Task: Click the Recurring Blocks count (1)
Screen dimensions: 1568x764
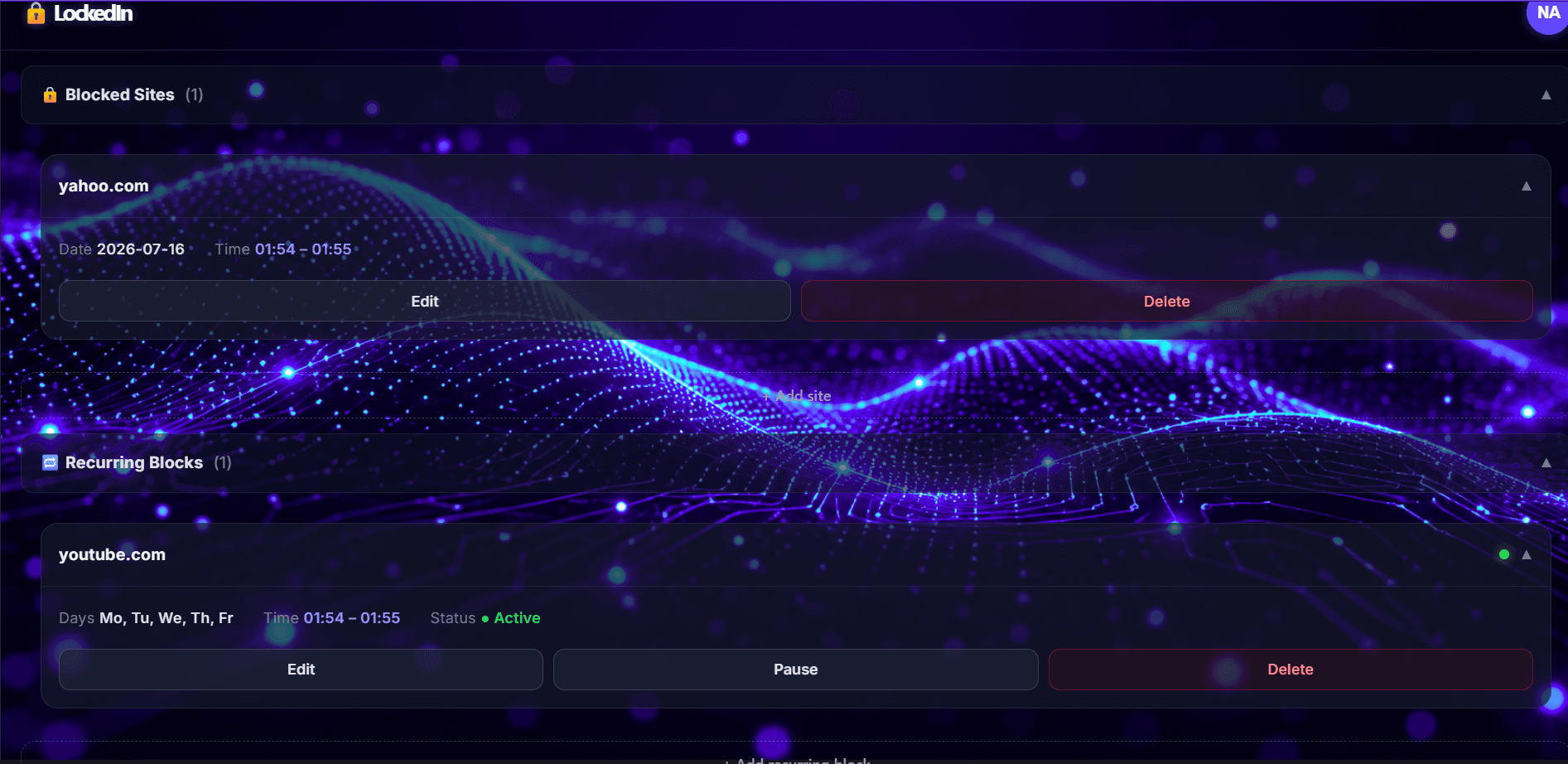Action: pyautogui.click(x=223, y=462)
